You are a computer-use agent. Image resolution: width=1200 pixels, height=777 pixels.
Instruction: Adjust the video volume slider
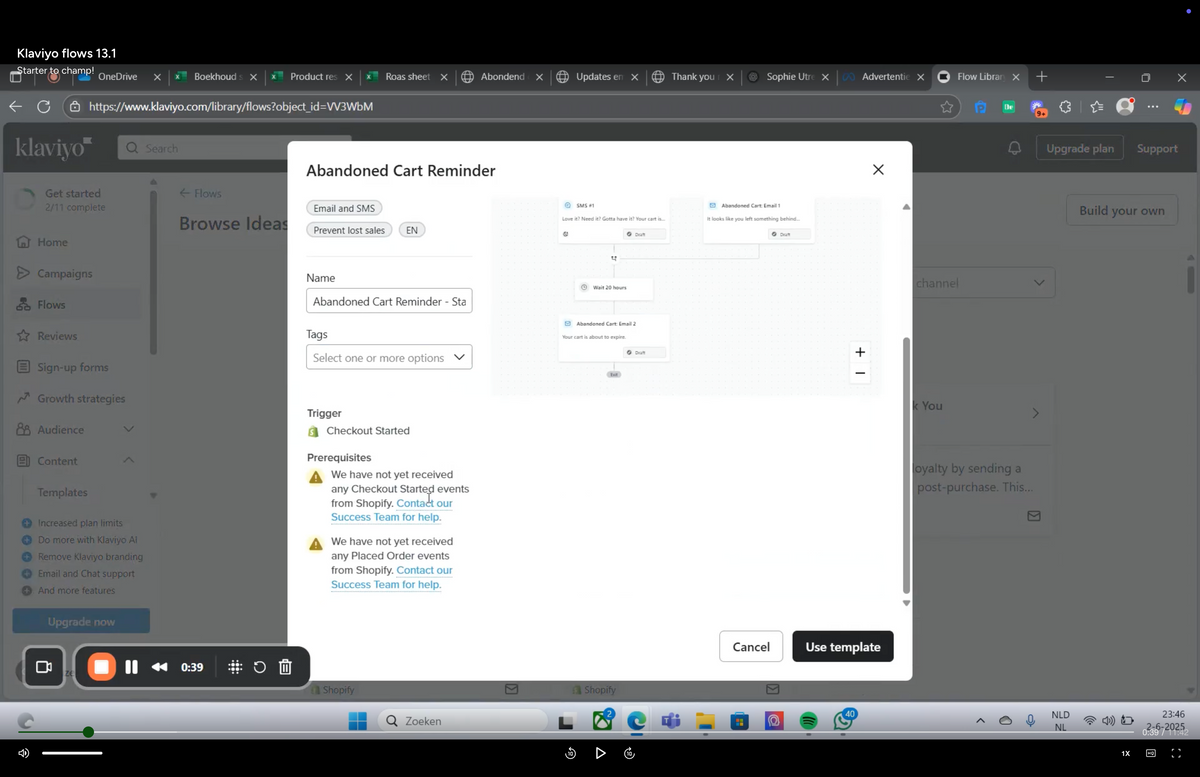click(x=72, y=753)
